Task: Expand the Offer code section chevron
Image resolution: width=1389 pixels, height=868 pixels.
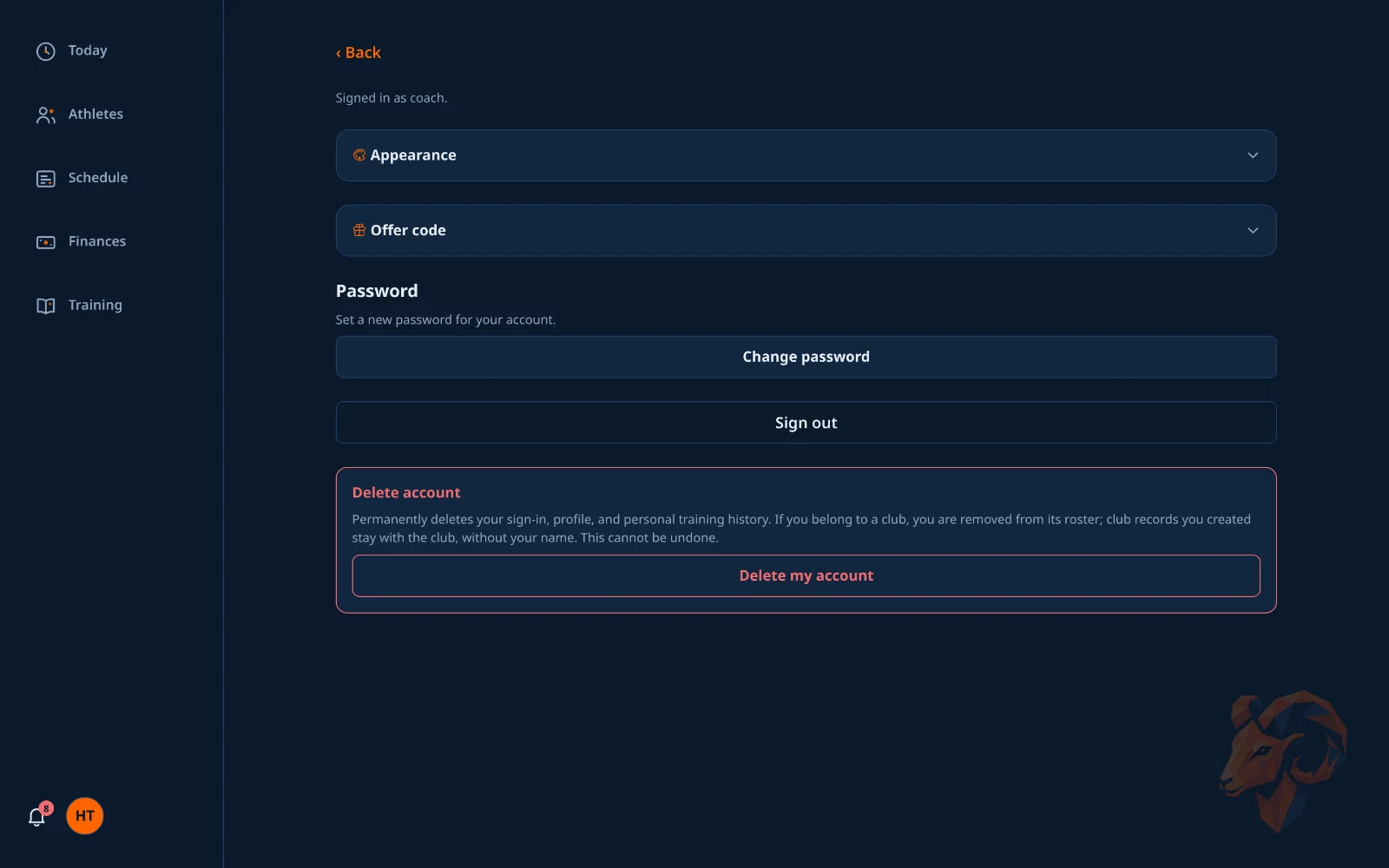Action: (1253, 230)
